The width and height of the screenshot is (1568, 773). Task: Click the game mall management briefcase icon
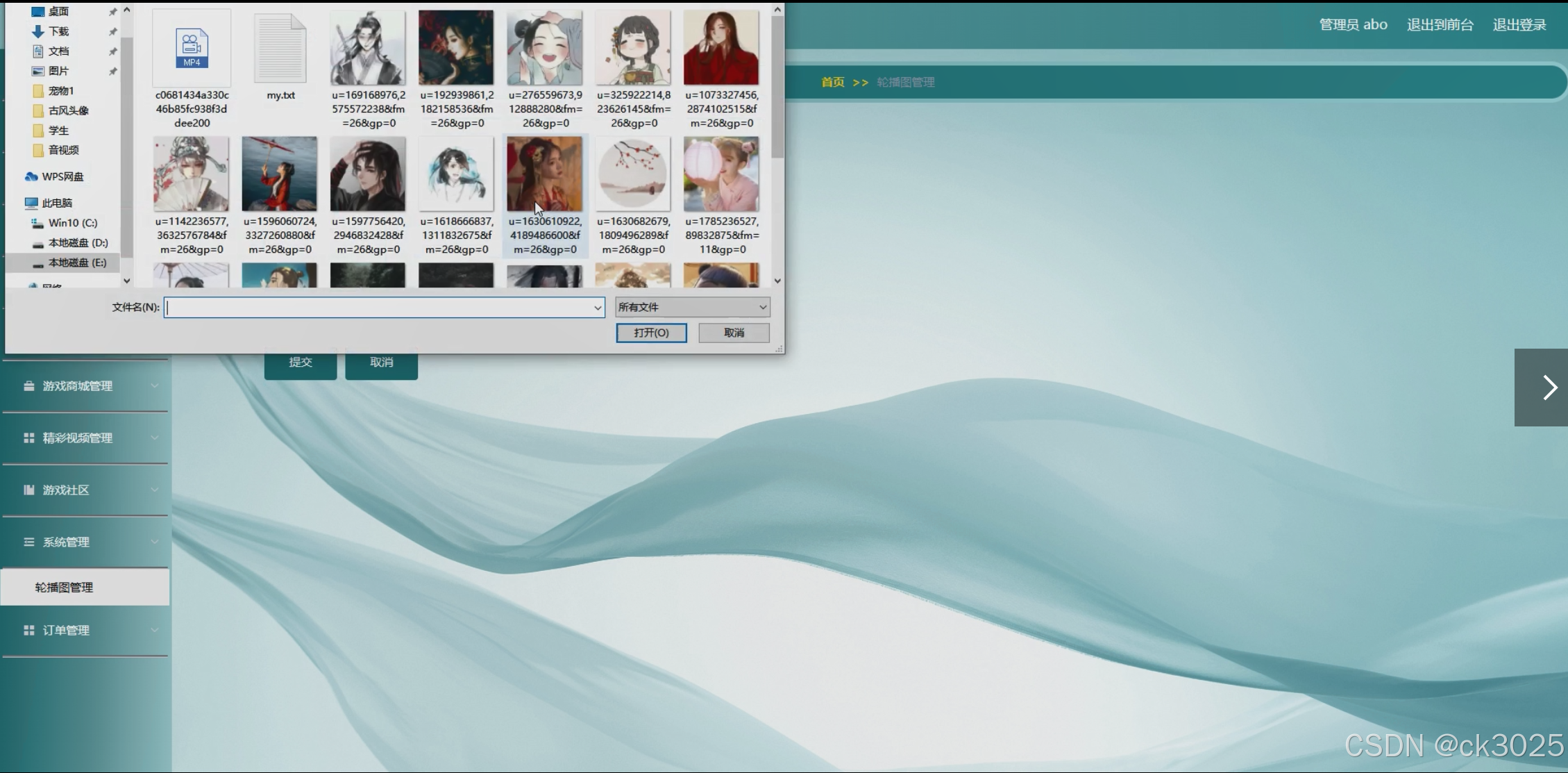tap(29, 386)
